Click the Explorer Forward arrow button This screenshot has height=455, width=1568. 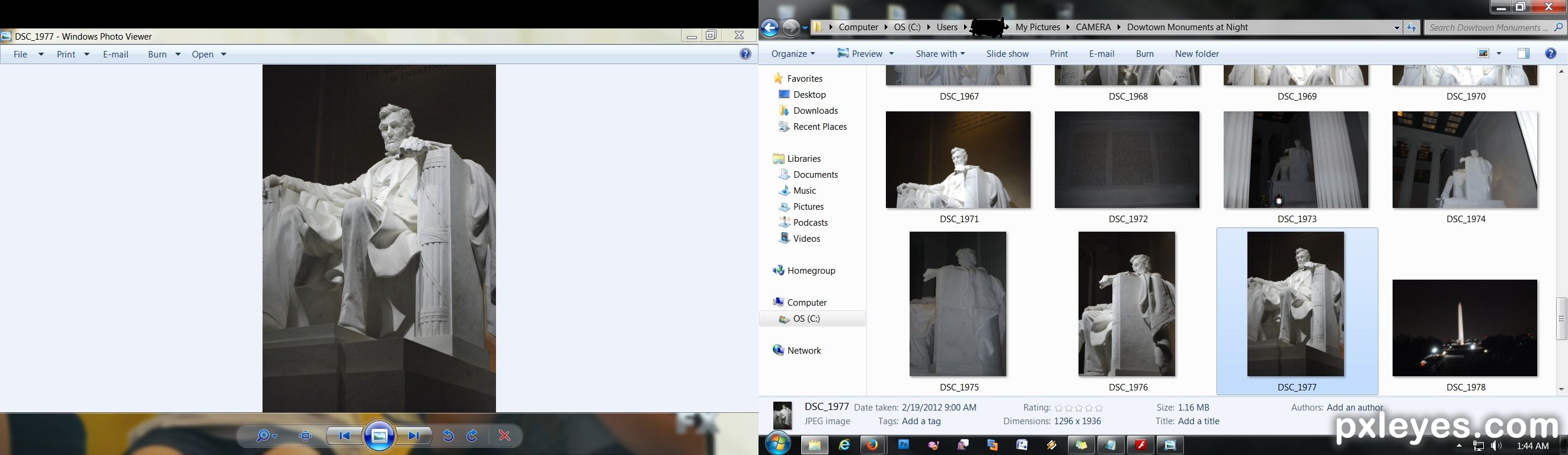(791, 27)
